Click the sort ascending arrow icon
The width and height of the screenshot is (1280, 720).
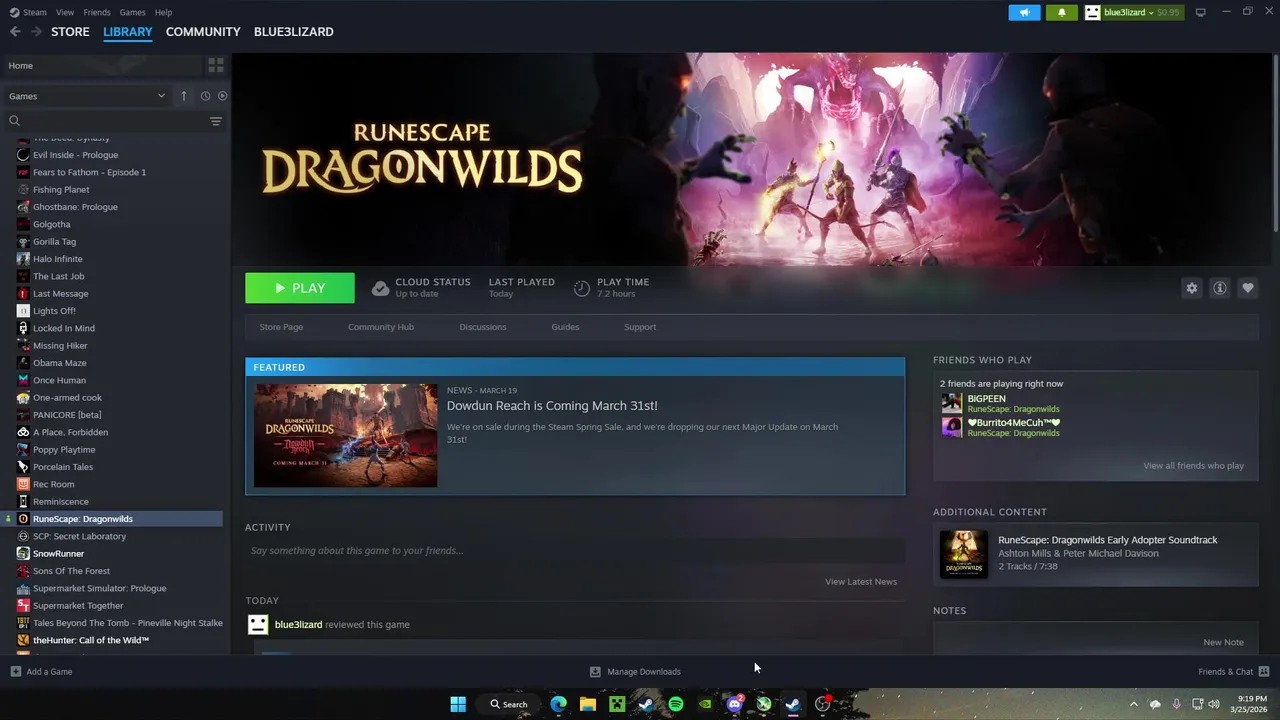(184, 96)
